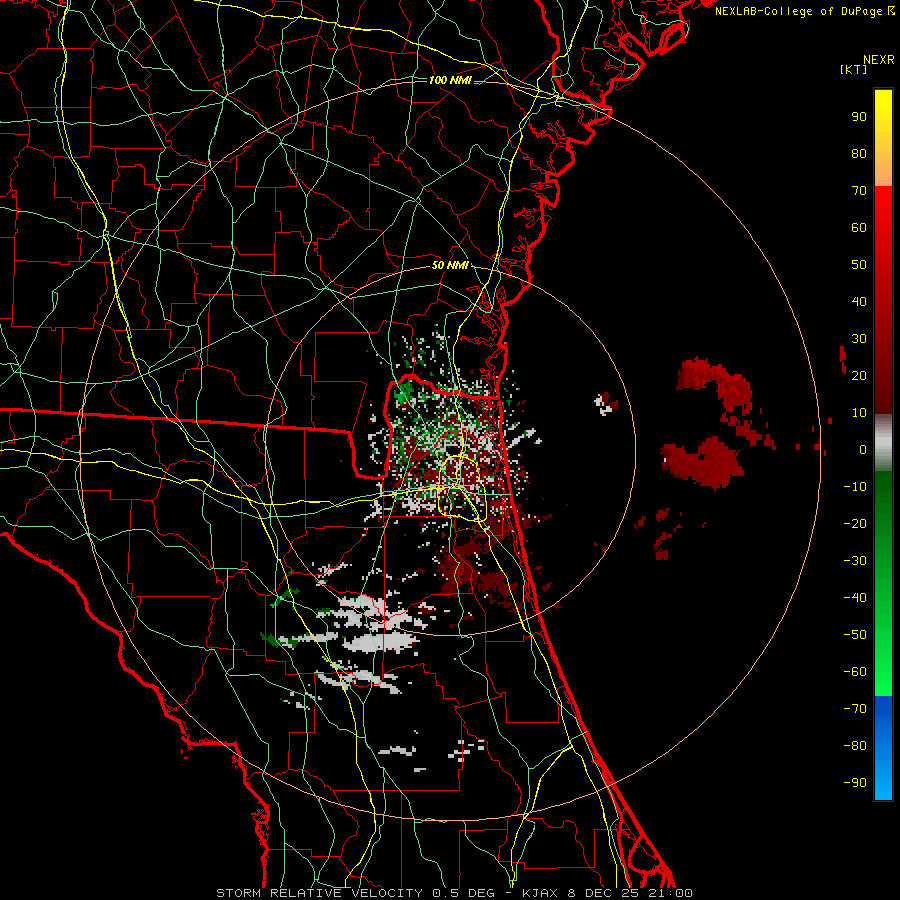Click the positive 50 value on velocity scale

click(859, 265)
